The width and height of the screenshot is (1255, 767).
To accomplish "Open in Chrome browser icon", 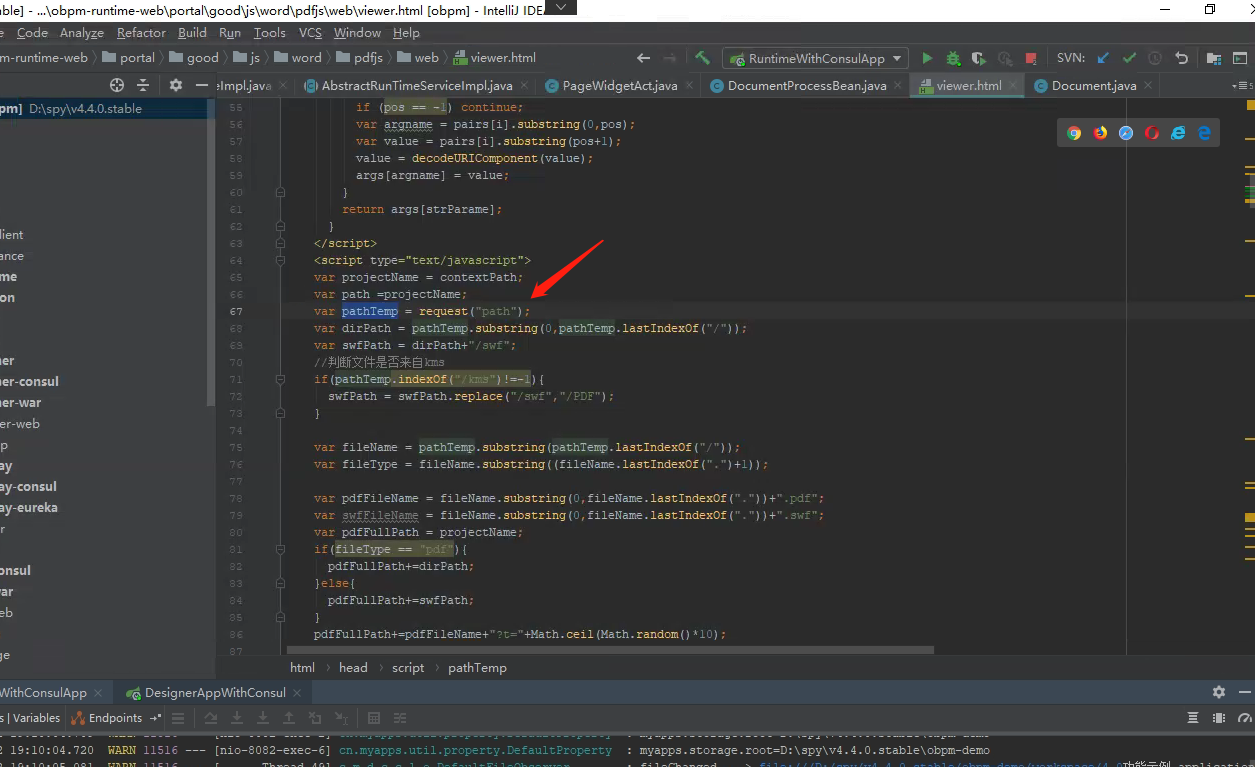I will click(x=1074, y=132).
